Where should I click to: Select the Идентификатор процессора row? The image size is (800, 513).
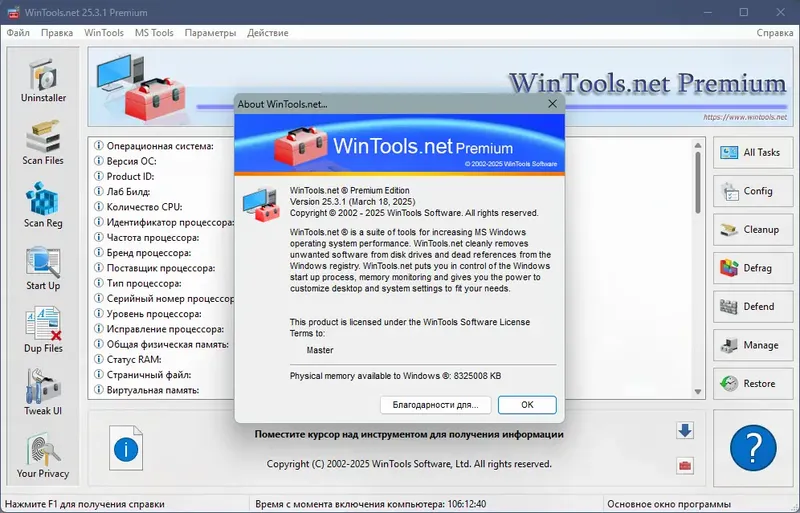[163, 223]
